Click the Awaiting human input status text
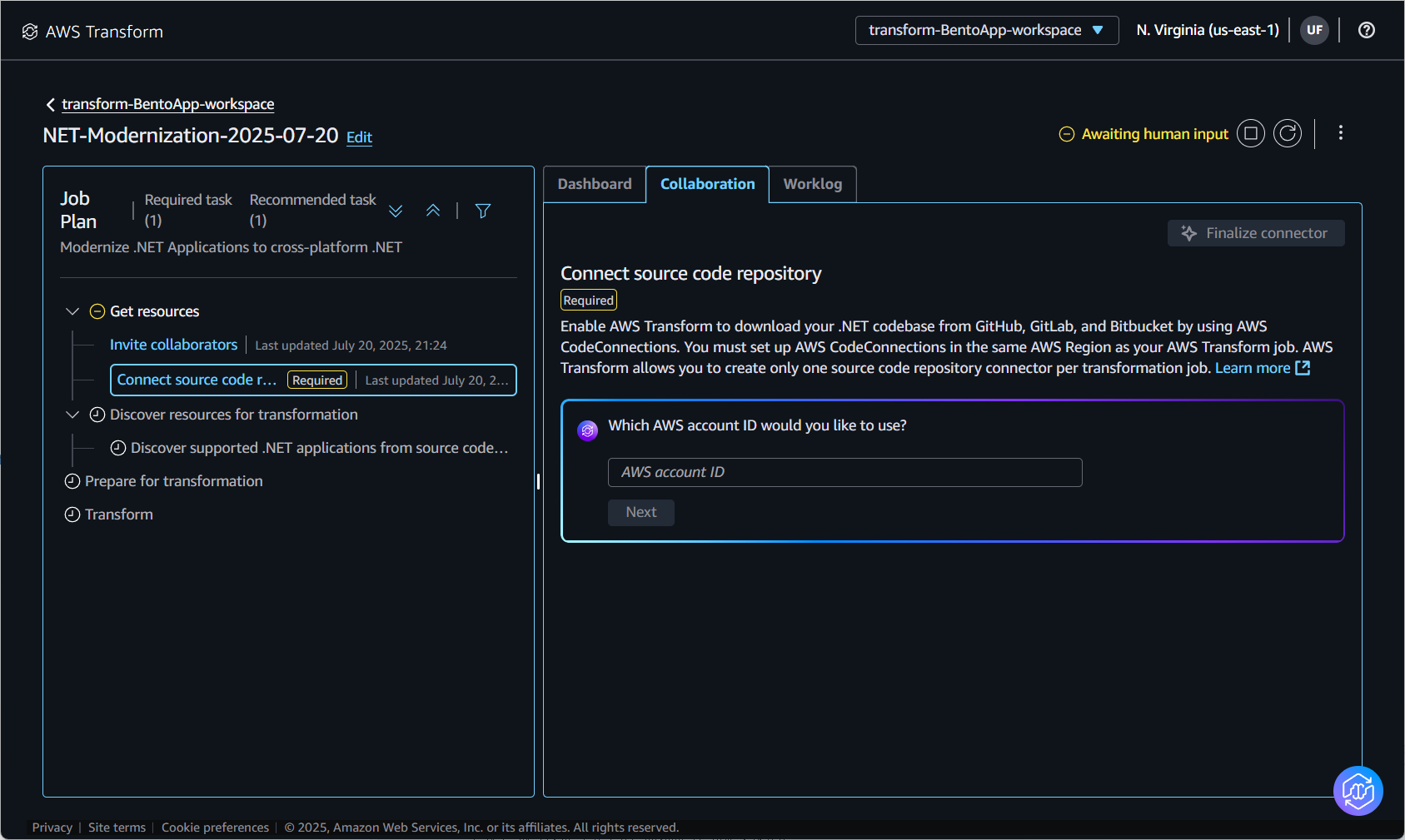Viewport: 1405px width, 840px height. coord(1155,134)
